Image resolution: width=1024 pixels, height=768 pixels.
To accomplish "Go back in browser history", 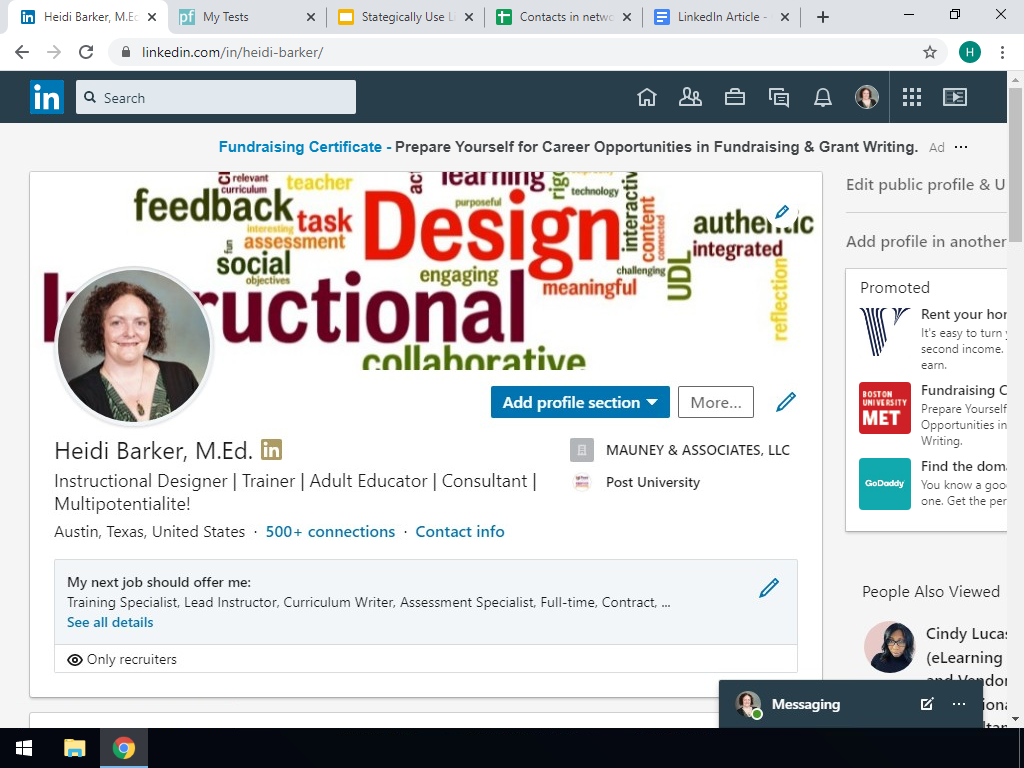I will tap(22, 52).
